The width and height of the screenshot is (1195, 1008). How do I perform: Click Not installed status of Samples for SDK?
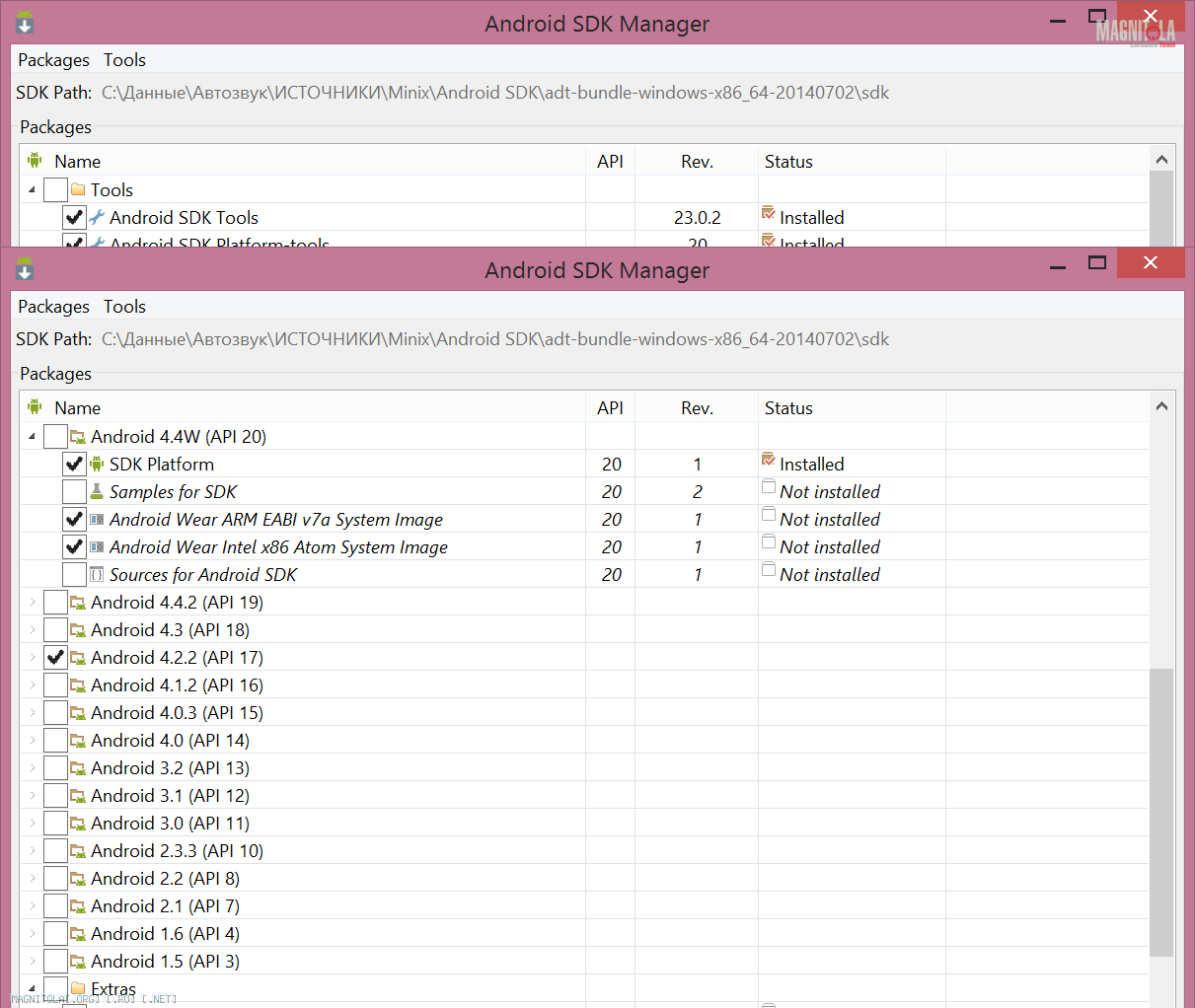830,491
